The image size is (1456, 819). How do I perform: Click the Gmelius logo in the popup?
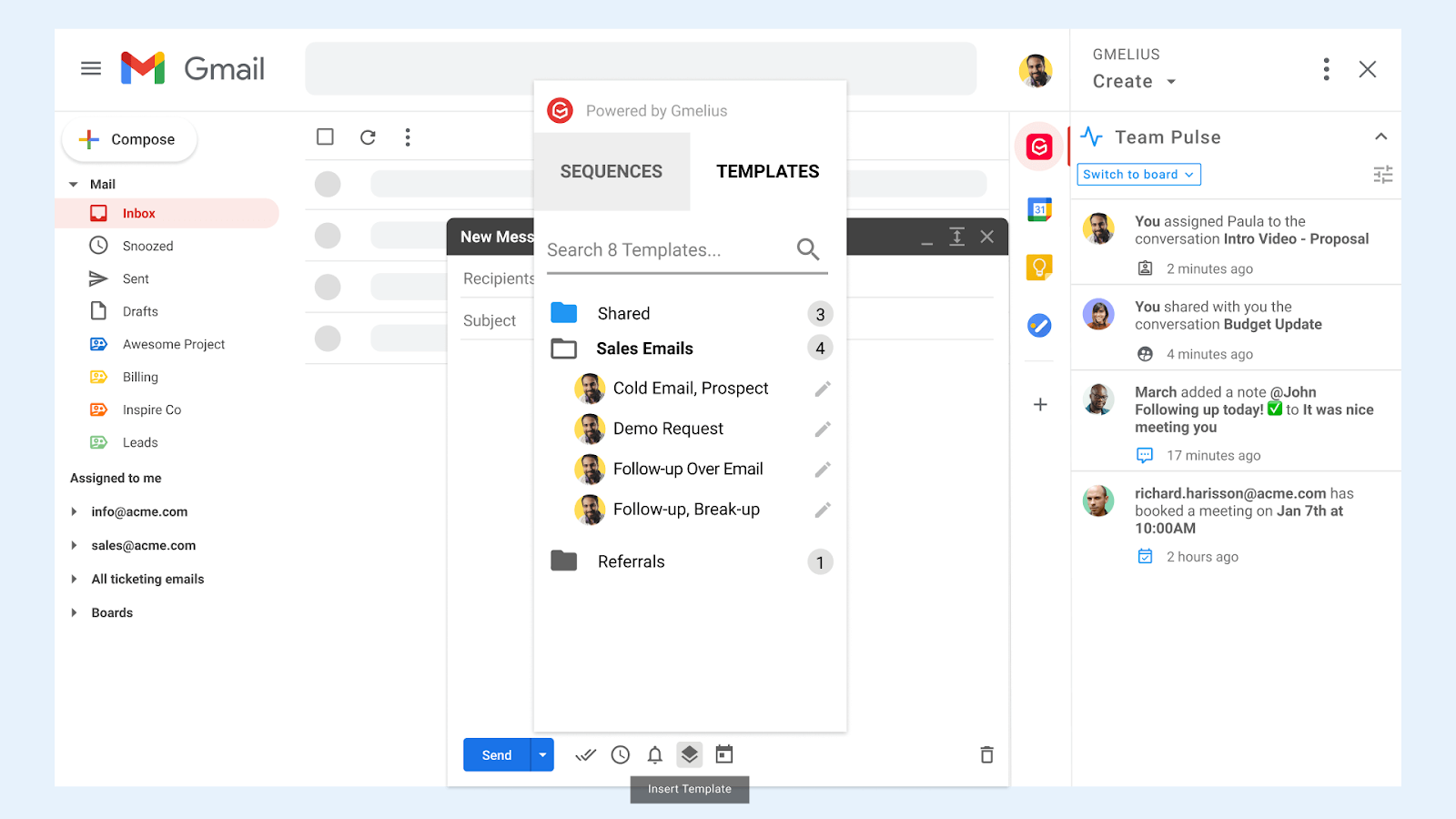point(560,111)
